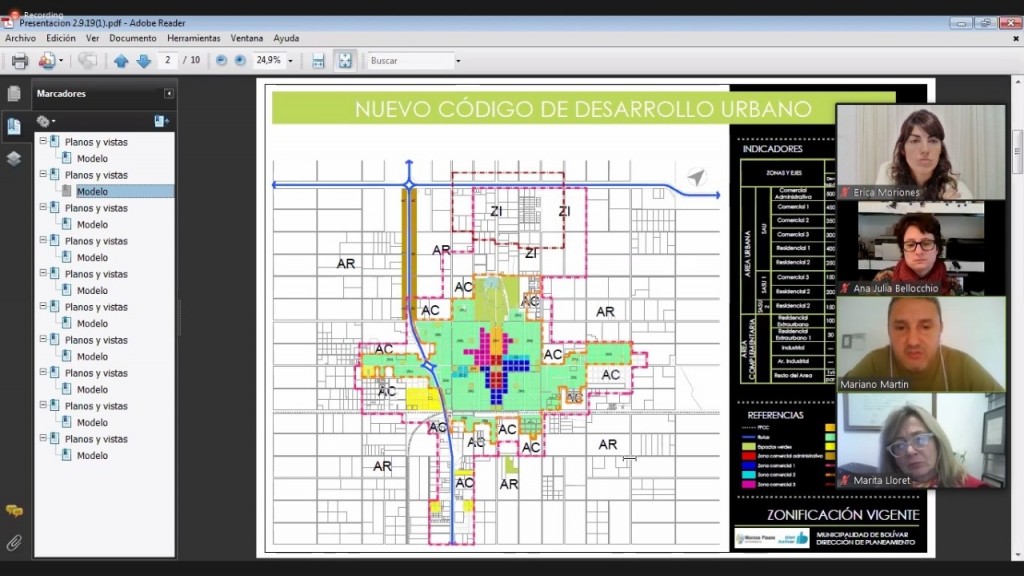Click the new bookmark icon in Marcadores
The image size is (1024, 576).
coord(161,121)
